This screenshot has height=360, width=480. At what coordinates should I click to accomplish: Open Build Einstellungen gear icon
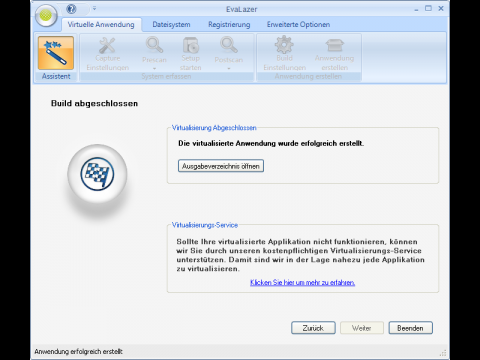284,44
